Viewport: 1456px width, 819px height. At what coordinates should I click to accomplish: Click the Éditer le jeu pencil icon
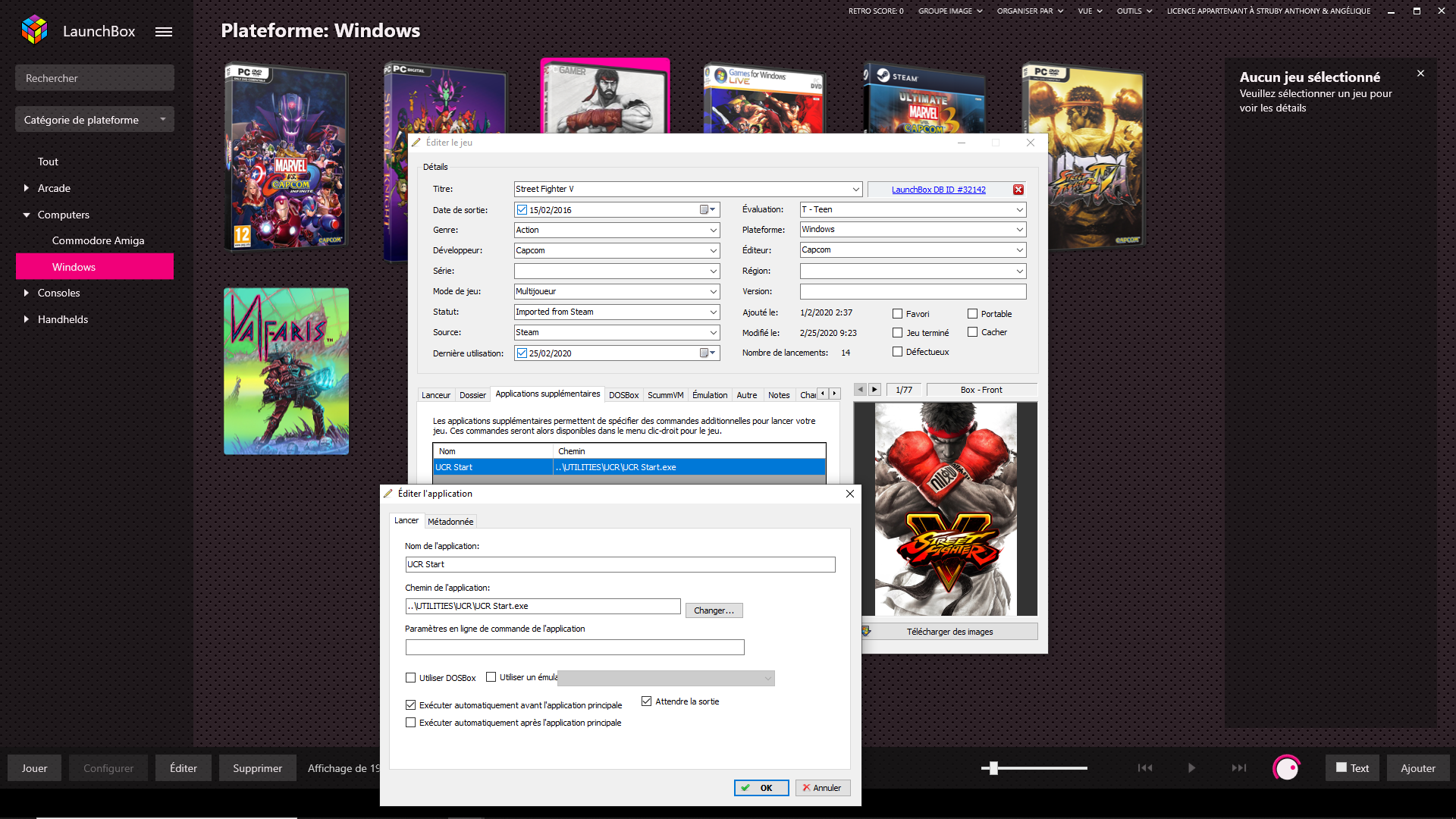[416, 143]
